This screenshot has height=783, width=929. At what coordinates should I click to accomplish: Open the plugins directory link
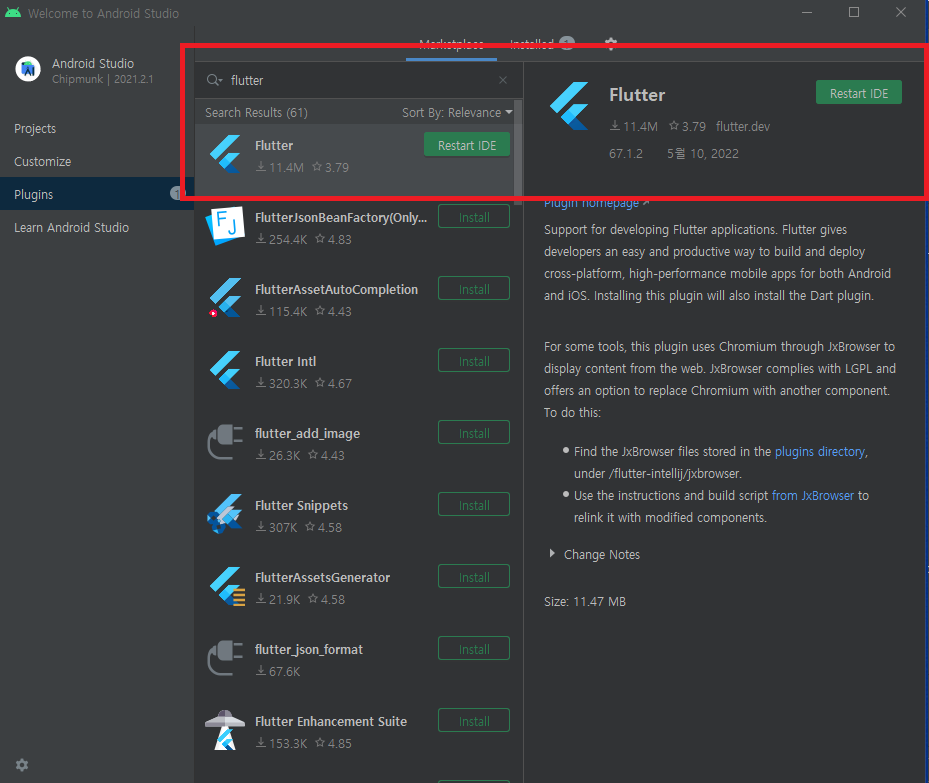[820, 451]
